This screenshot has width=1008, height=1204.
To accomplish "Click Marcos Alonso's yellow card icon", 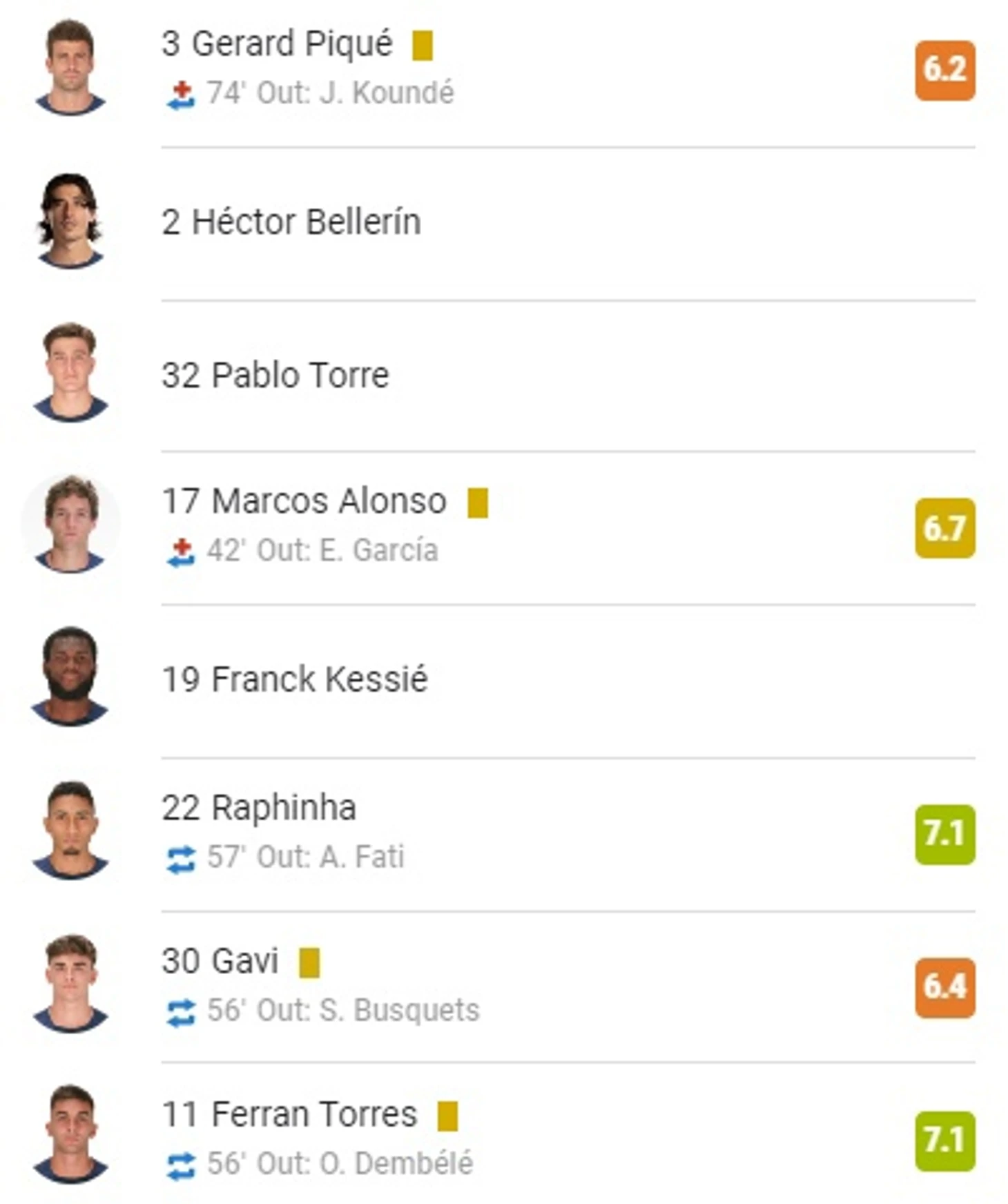I will point(478,503).
